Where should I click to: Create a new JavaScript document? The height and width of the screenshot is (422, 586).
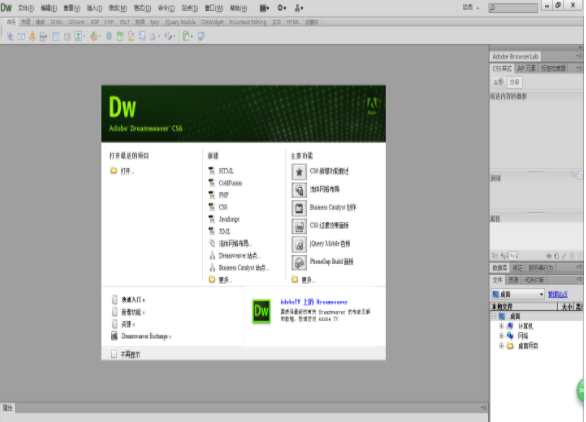(x=229, y=219)
